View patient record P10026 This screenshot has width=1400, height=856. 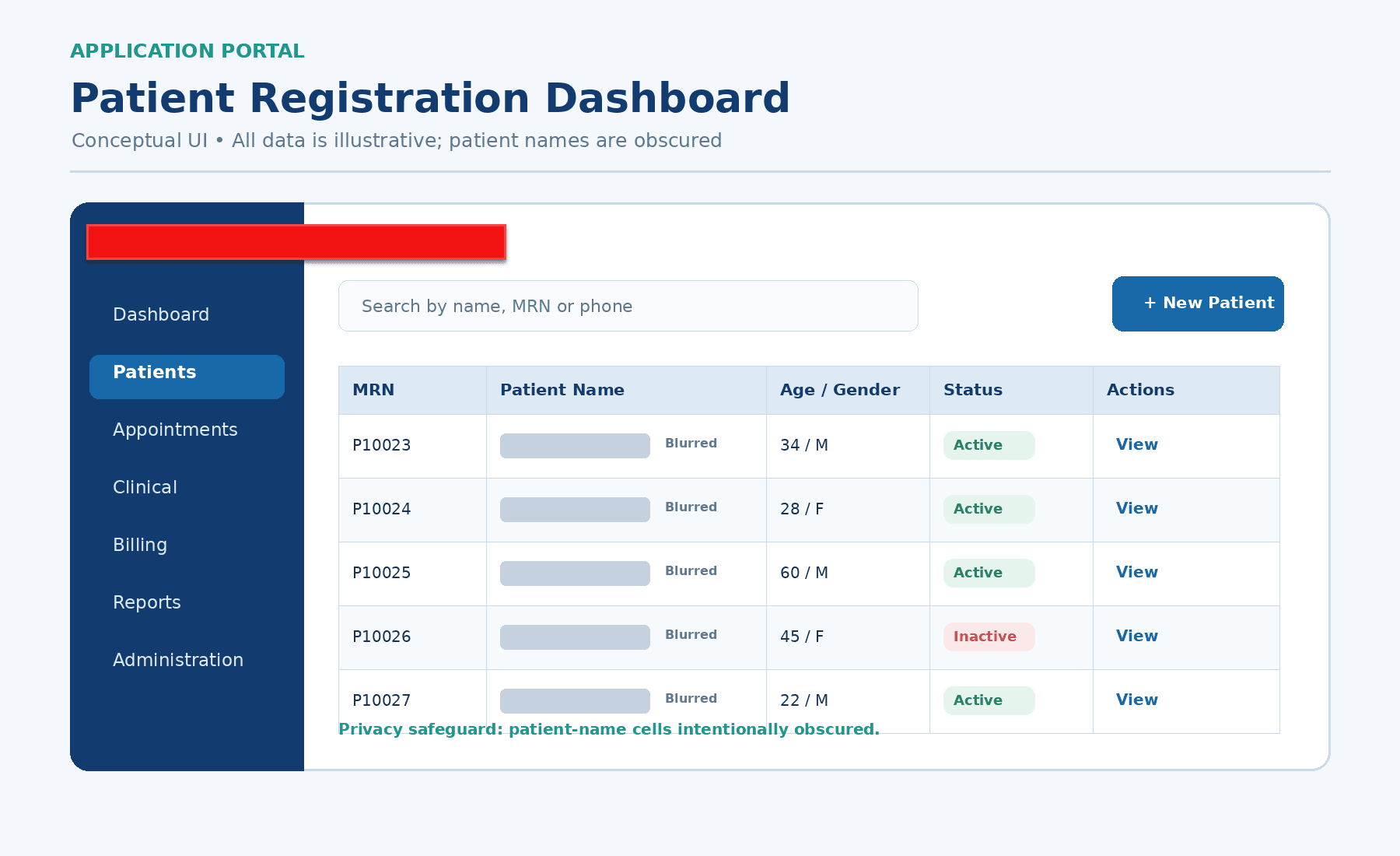1136,636
